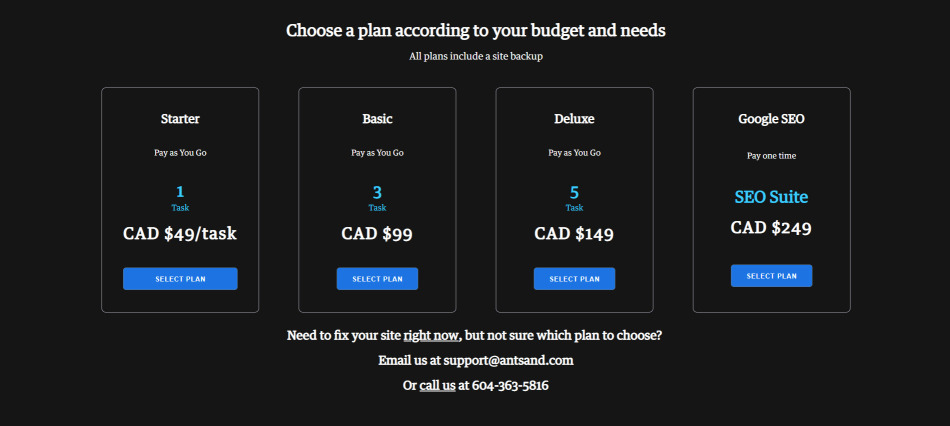The width and height of the screenshot is (950, 426).
Task: Click the "Pay one time" label
Action: point(771,156)
